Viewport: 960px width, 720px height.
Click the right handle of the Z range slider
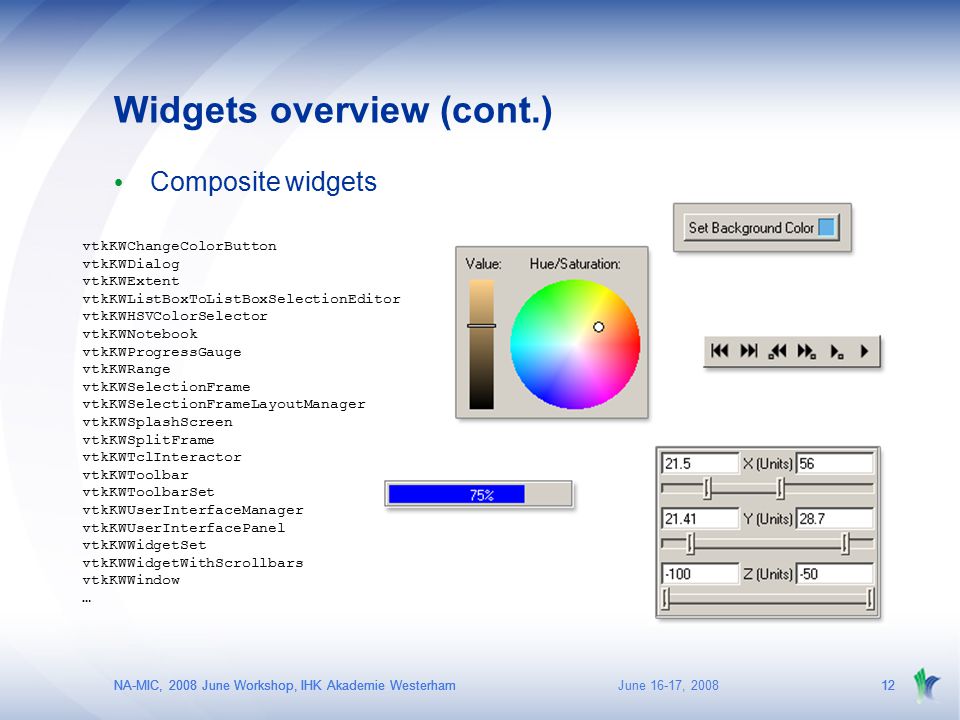pos(870,598)
